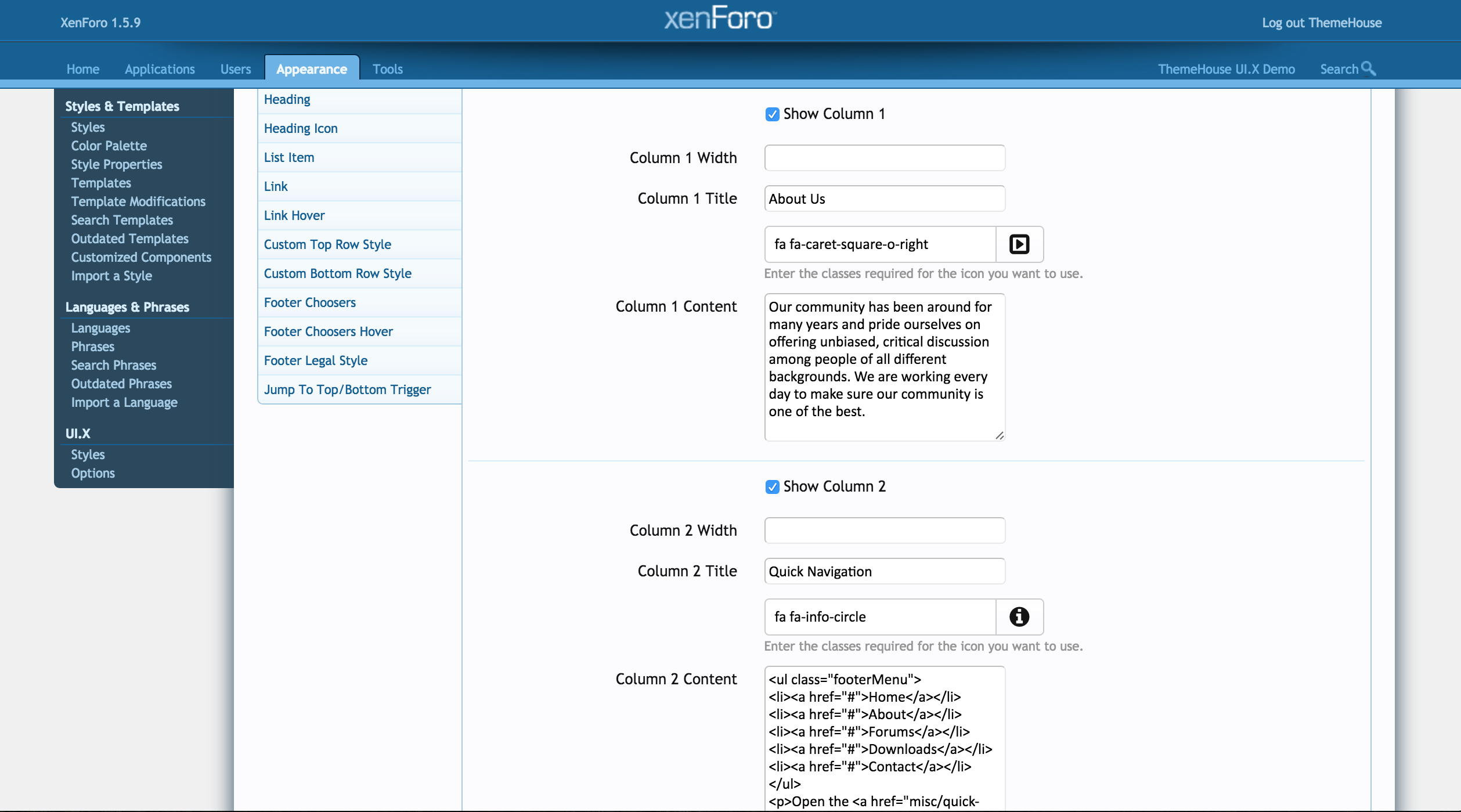1461x812 pixels.
Task: Open Search Templates
Action: [122, 220]
